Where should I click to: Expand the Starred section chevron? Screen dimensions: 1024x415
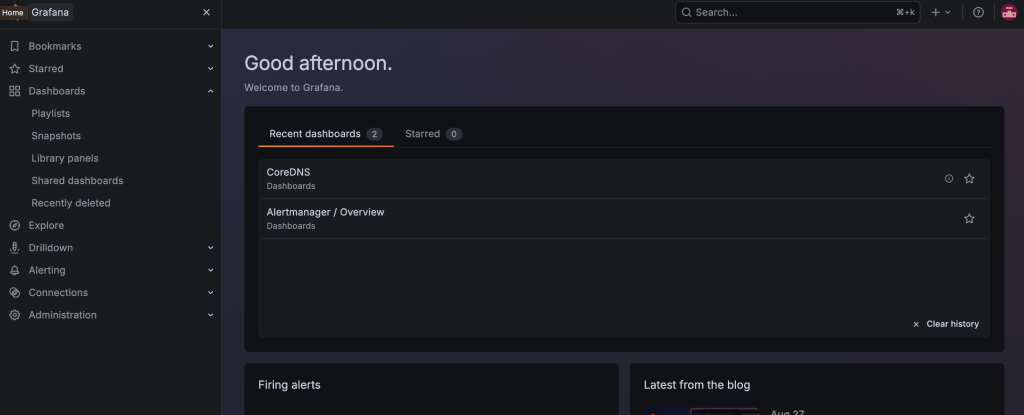point(210,69)
